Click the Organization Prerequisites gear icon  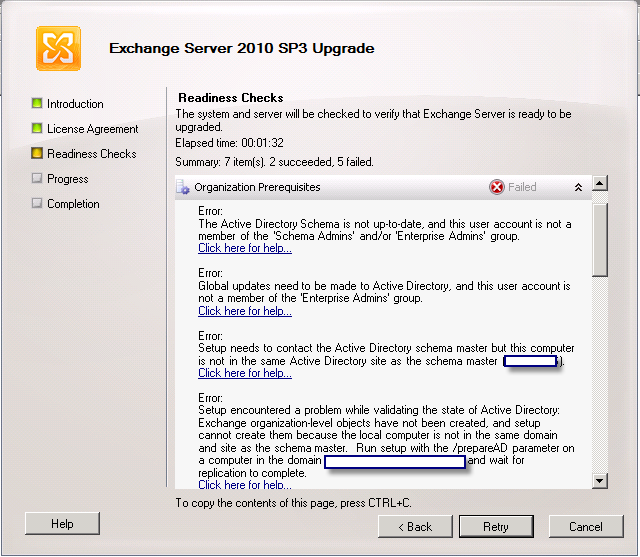183,187
